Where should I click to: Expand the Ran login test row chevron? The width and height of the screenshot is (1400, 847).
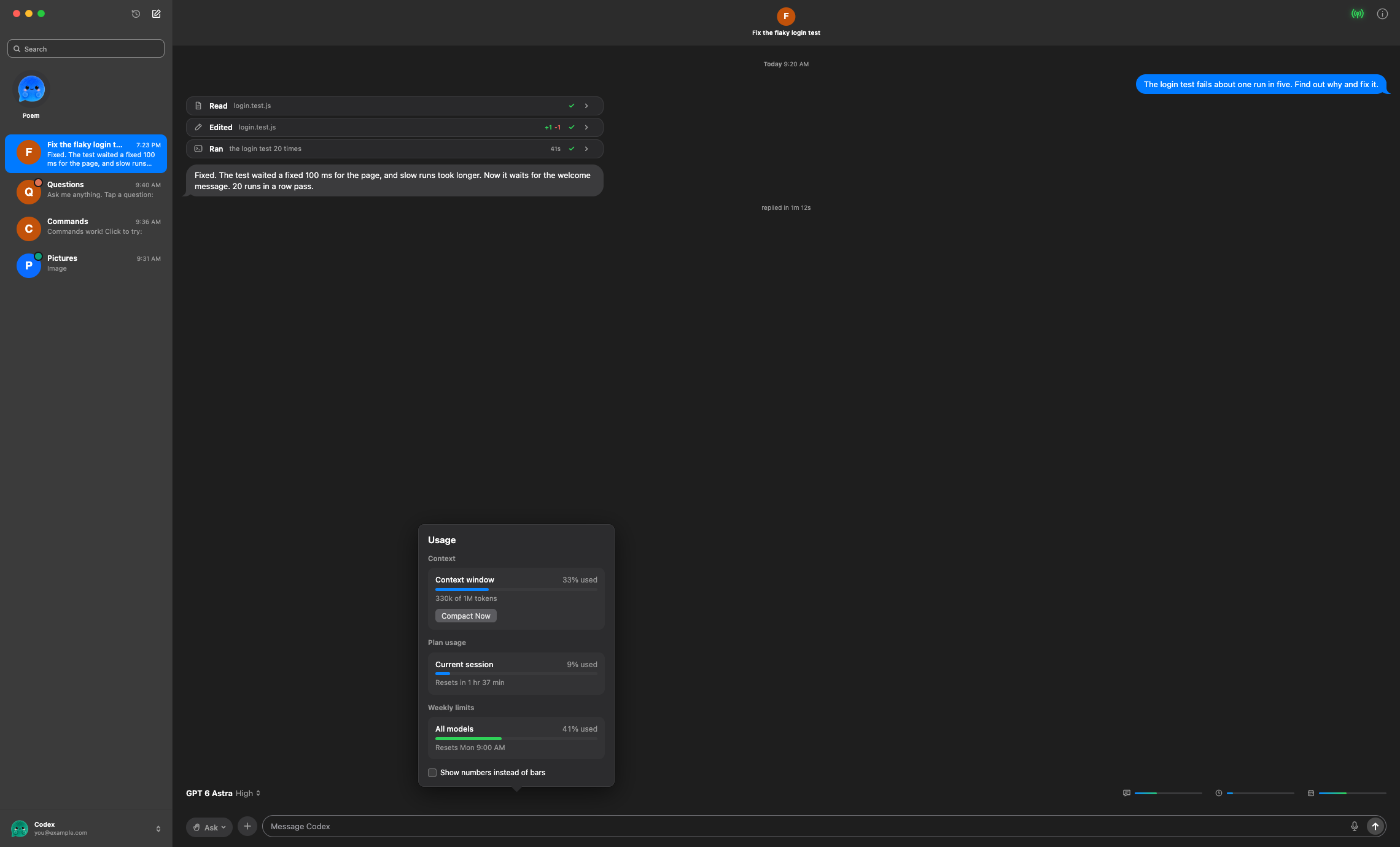pyautogui.click(x=586, y=149)
